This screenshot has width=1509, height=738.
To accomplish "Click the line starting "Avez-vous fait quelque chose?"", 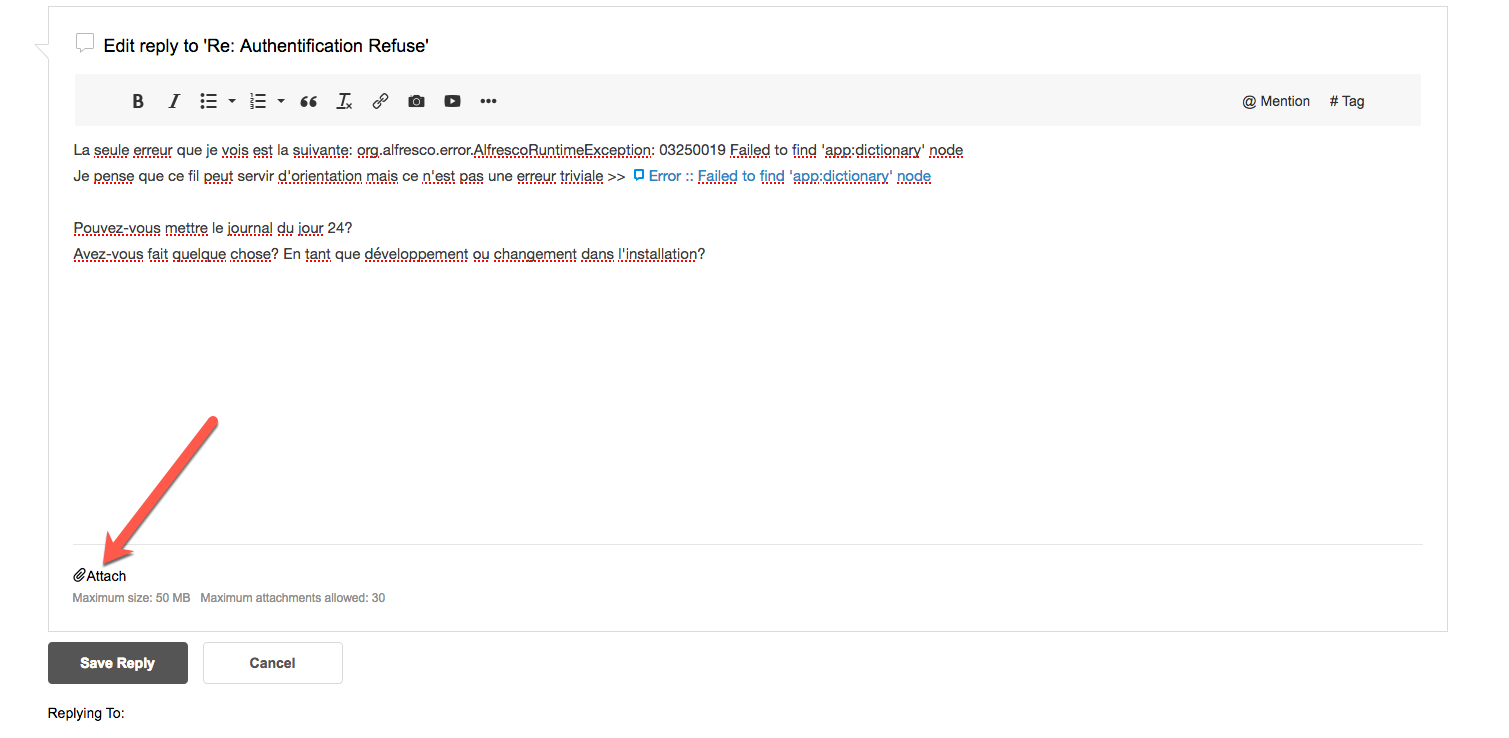I will [389, 254].
